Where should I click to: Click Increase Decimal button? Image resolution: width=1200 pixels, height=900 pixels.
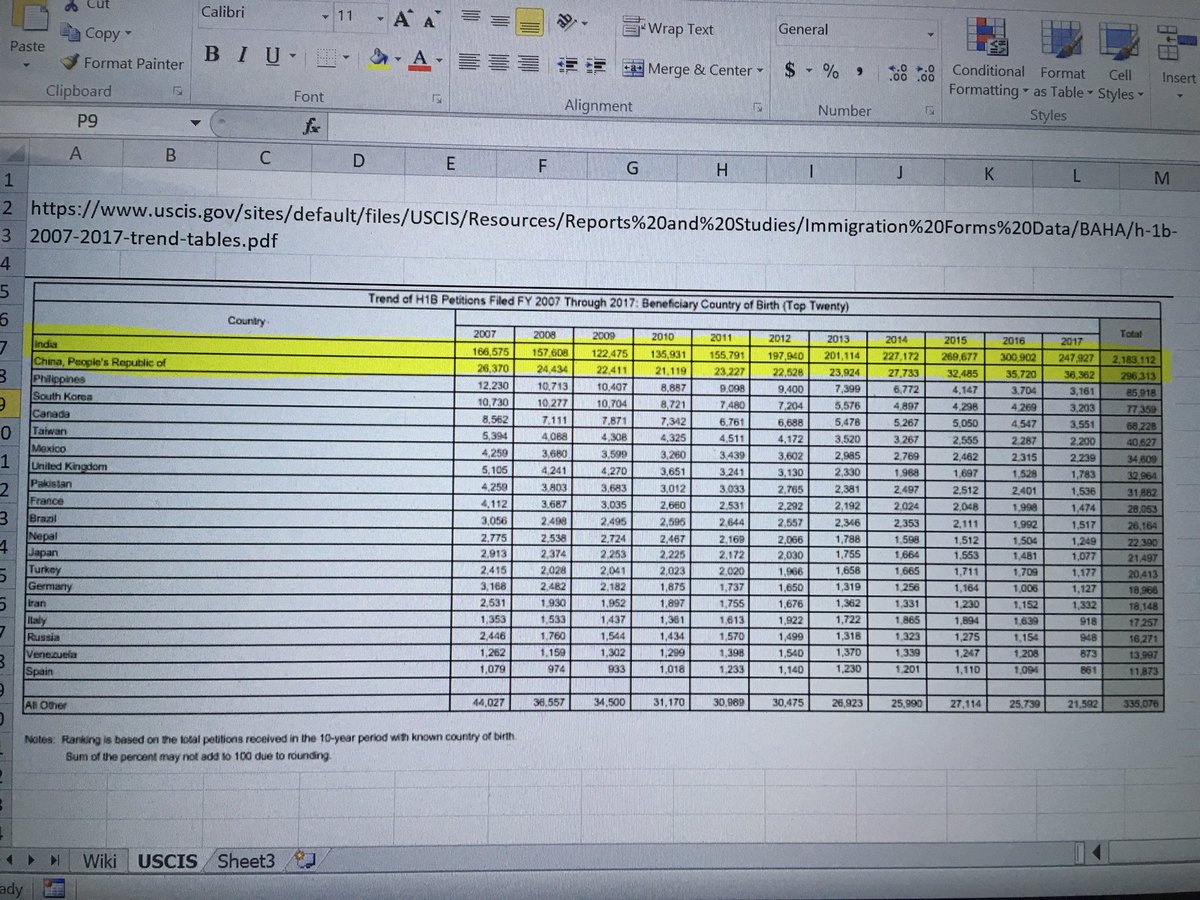click(897, 74)
